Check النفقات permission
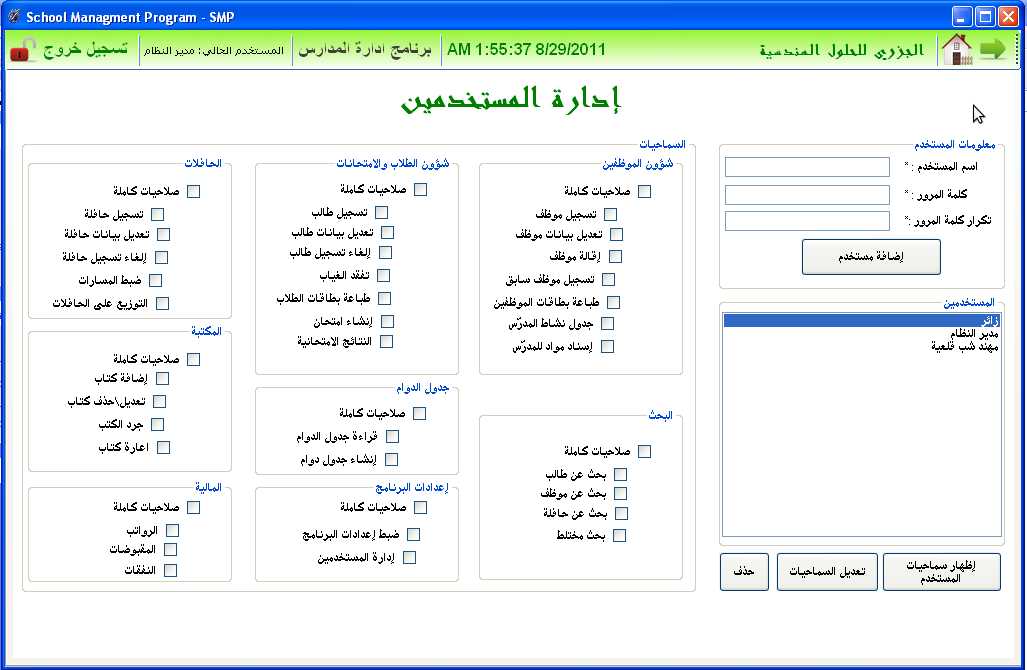The height and width of the screenshot is (670, 1027). click(x=170, y=570)
